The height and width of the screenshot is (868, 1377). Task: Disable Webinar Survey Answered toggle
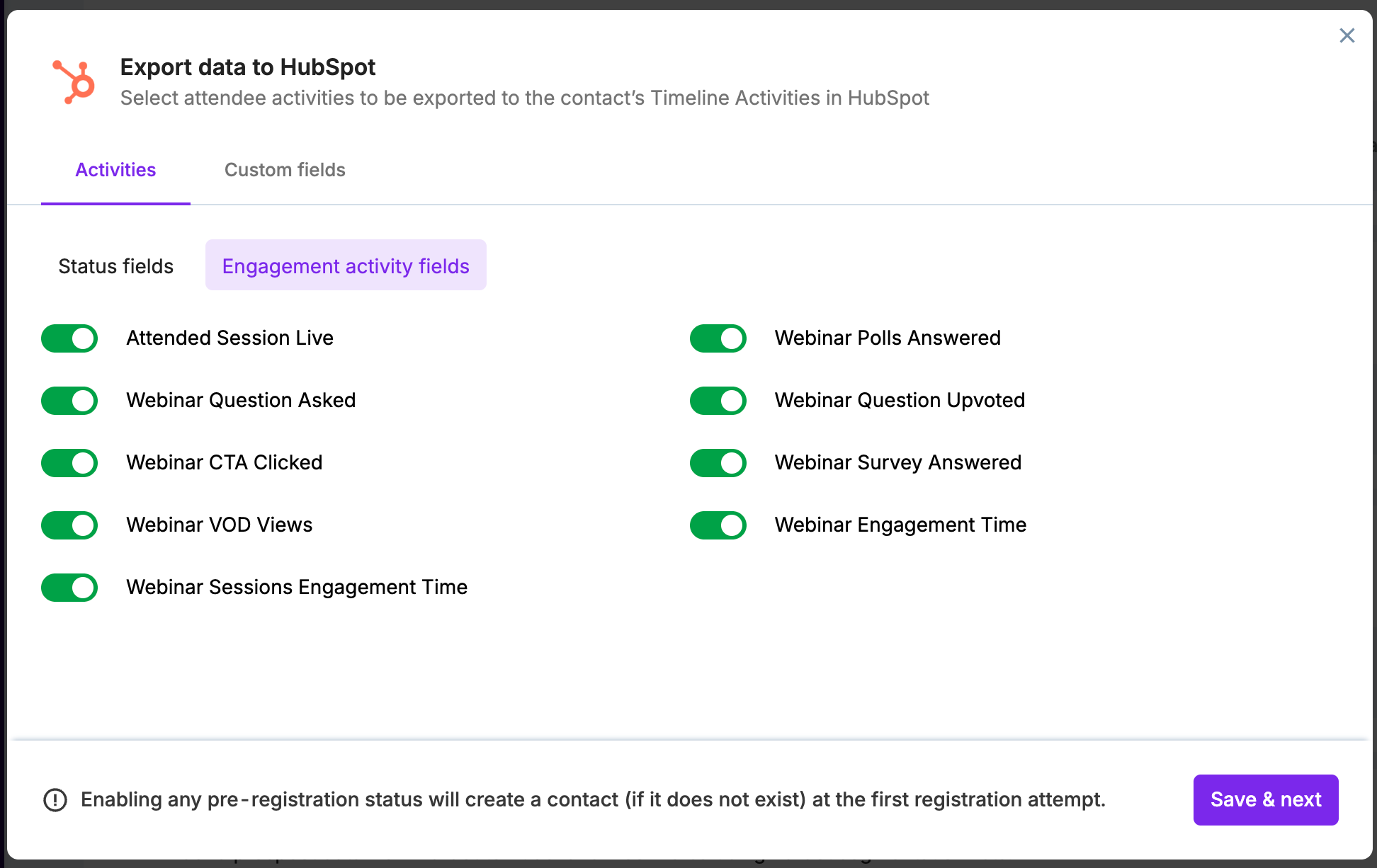point(718,463)
